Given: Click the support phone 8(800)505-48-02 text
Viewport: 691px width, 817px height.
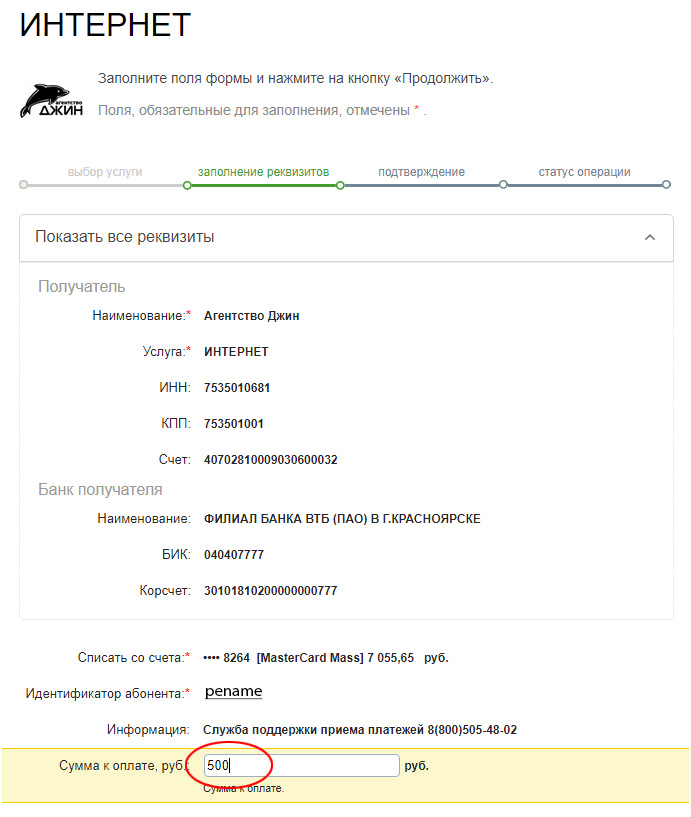Looking at the screenshot, I should [x=472, y=729].
